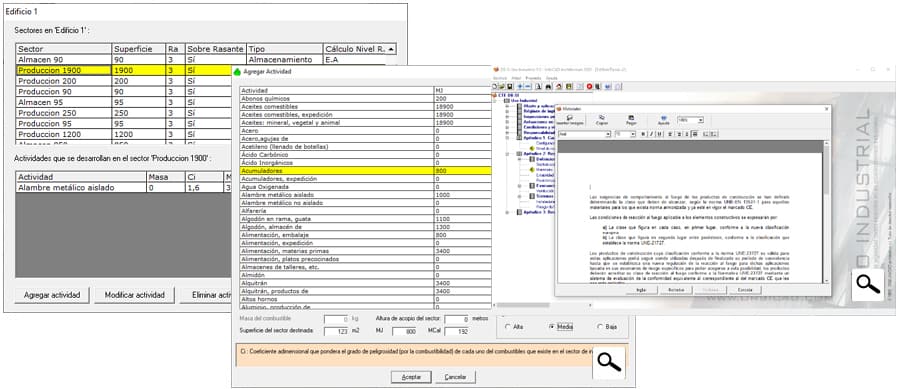This screenshot has height=389, width=900.
Task: Collapse the Apéndice 1 tree node
Action: pyautogui.click(x=507, y=138)
